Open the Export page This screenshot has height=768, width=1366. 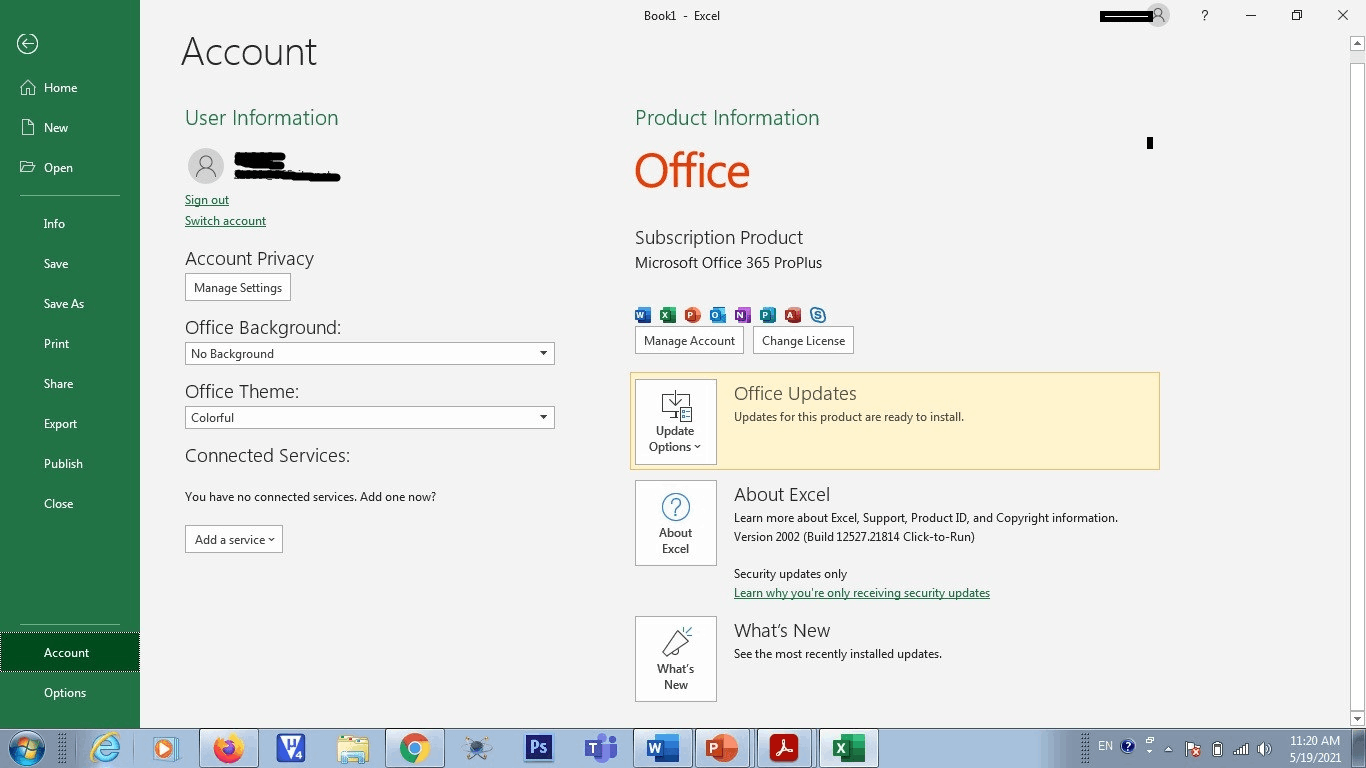[x=70, y=424]
